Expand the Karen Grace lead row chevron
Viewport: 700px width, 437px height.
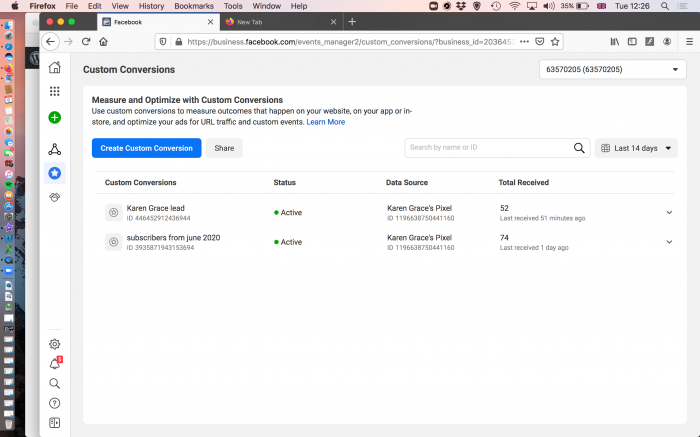click(669, 212)
